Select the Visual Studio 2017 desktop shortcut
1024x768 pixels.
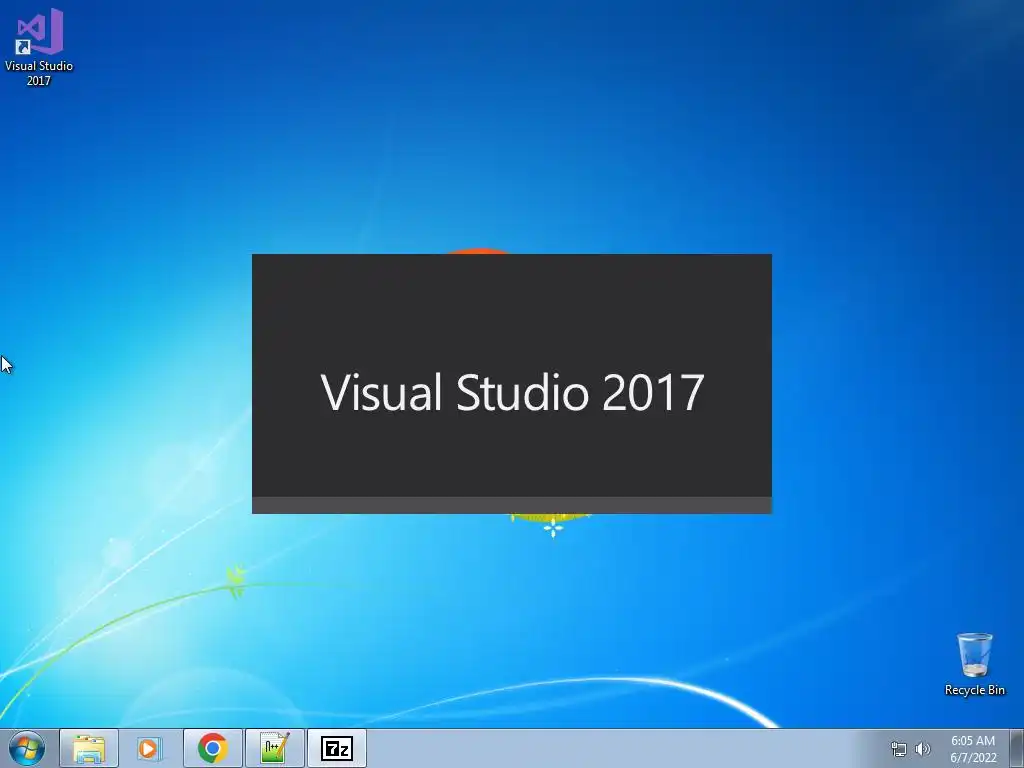[x=39, y=47]
